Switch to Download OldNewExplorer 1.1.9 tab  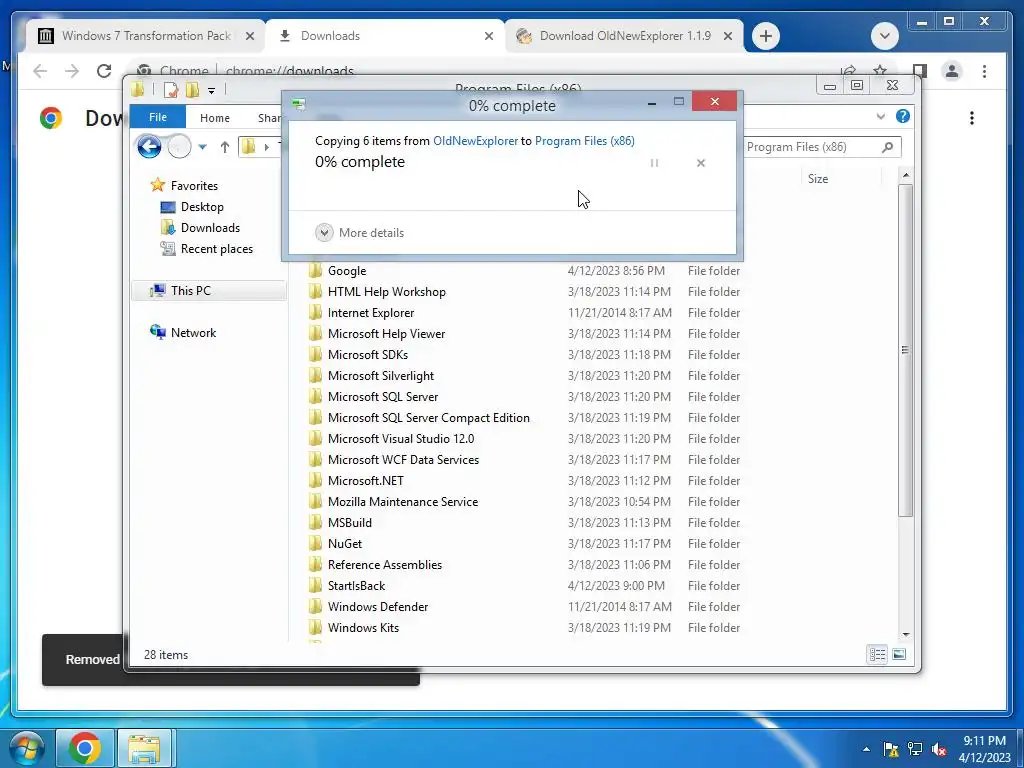(624, 36)
